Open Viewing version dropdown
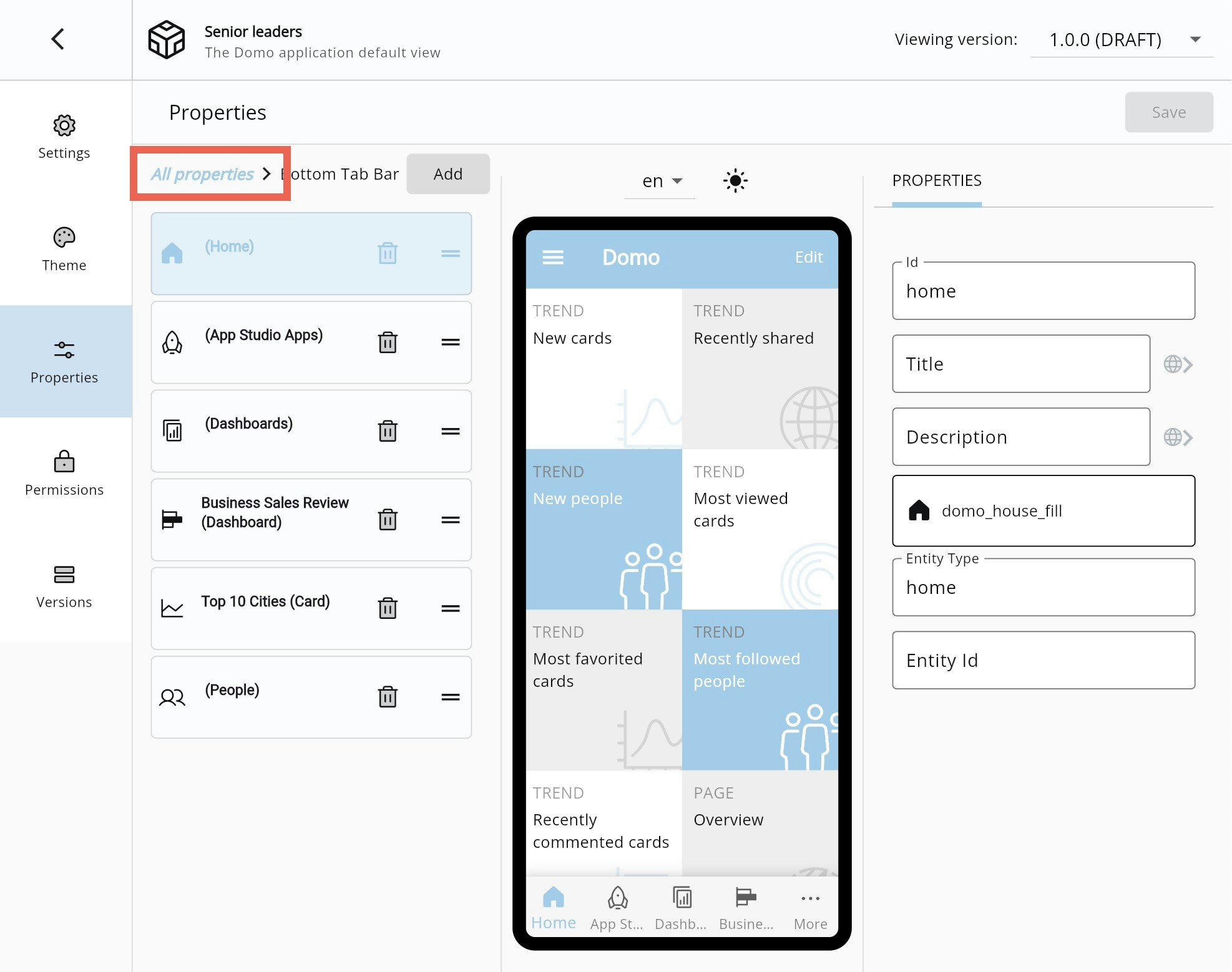The width and height of the screenshot is (1232, 972). pos(1122,40)
